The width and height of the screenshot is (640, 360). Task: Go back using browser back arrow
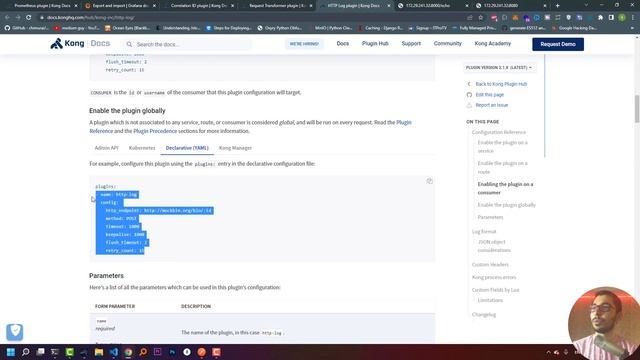7,18
